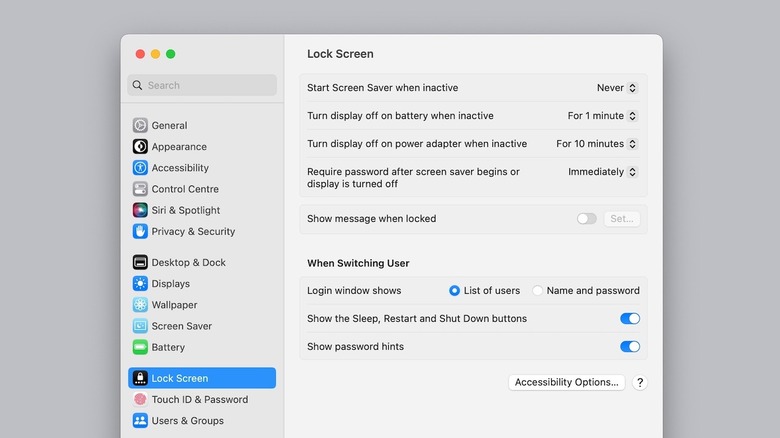Open Users & Groups sidebar item
This screenshot has height=438, width=780.
187,421
